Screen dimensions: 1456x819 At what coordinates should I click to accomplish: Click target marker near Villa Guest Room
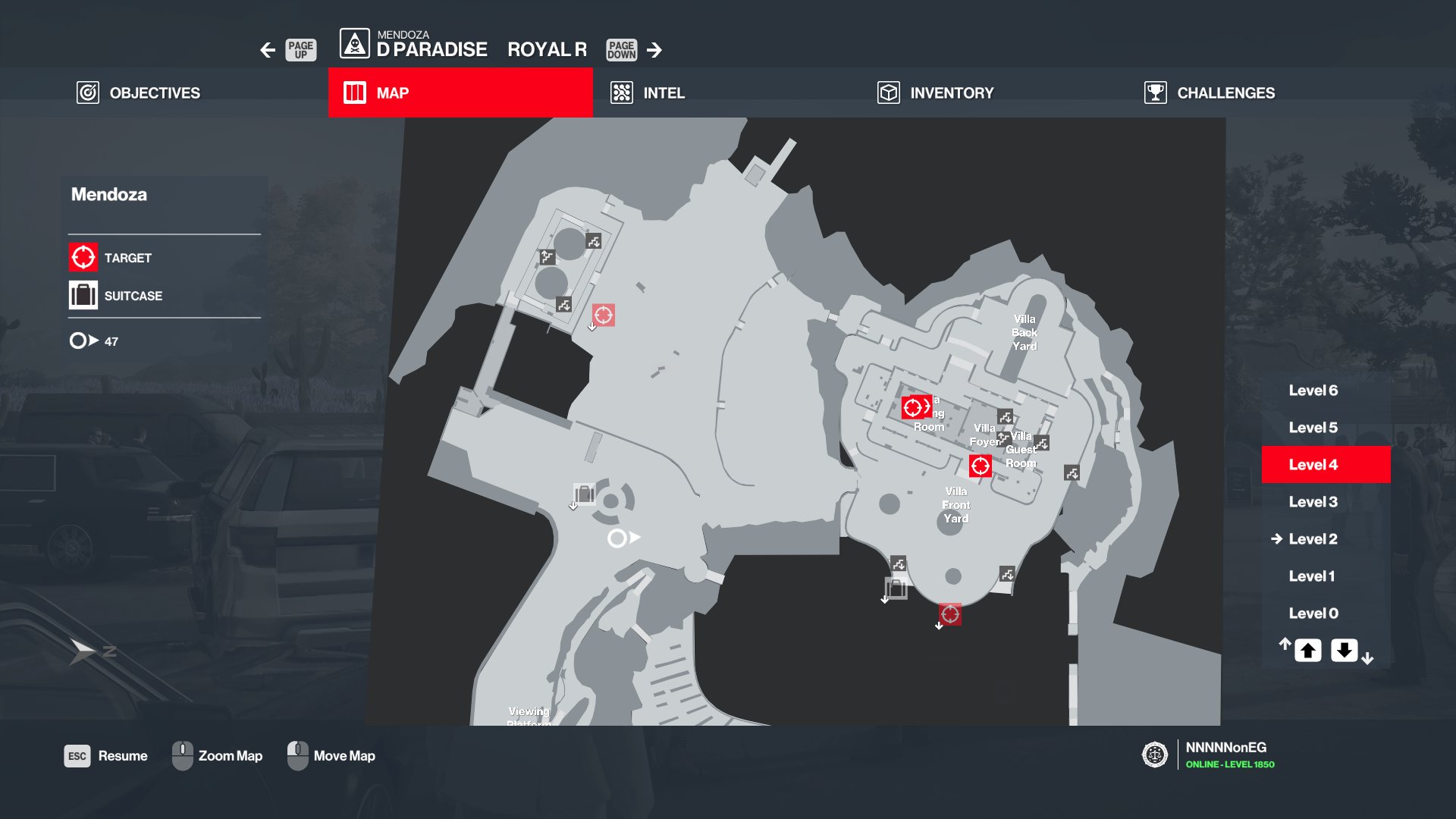tap(981, 466)
